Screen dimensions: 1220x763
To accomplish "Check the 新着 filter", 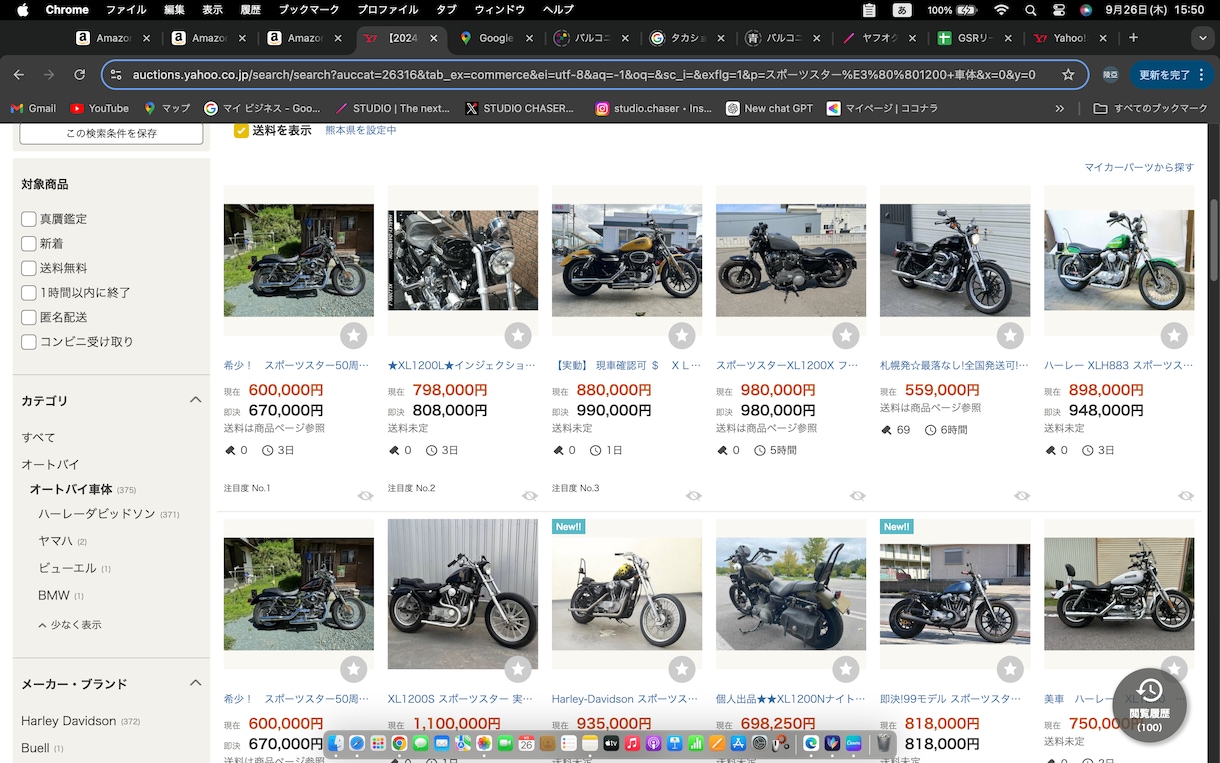I will [29, 243].
